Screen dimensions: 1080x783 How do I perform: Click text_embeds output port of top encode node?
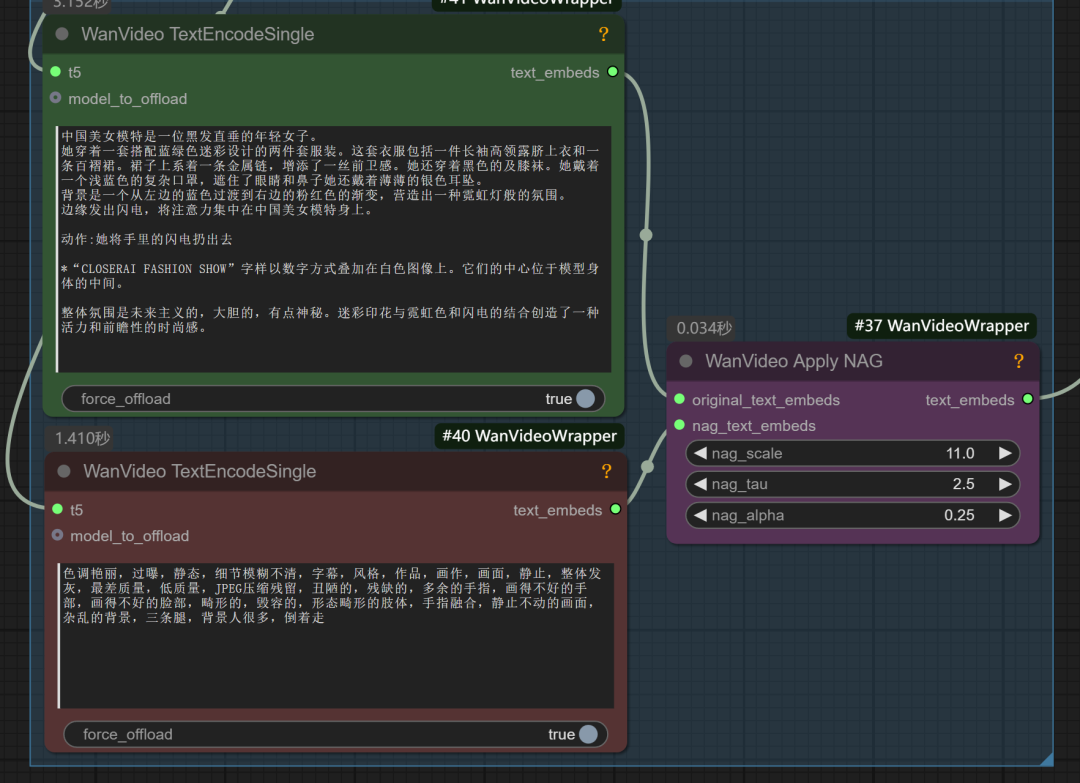pyautogui.click(x=612, y=72)
